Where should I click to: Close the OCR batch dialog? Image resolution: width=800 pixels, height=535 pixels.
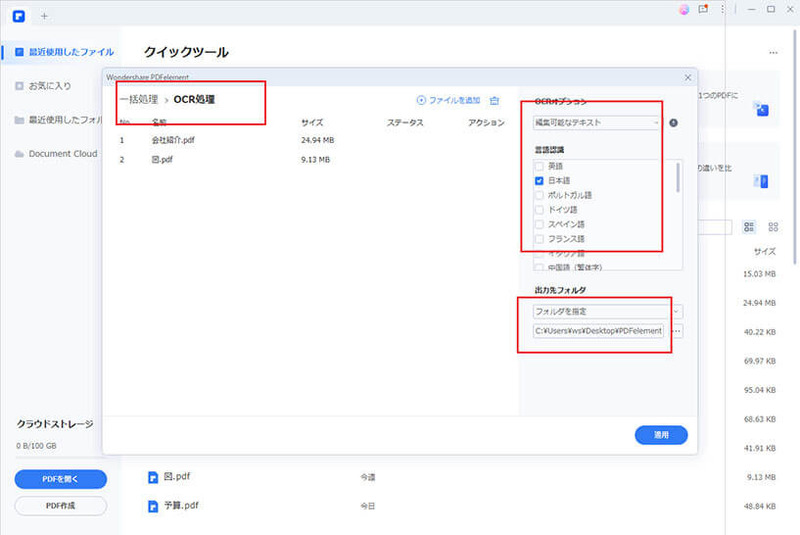[688, 78]
